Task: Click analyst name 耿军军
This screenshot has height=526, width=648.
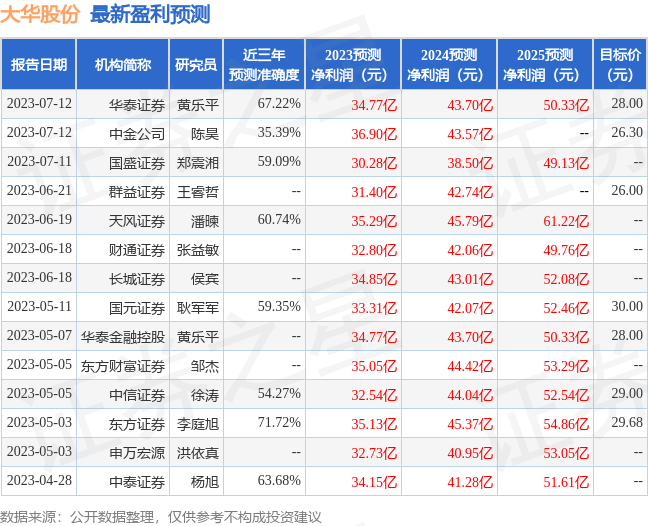Action: tap(198, 307)
